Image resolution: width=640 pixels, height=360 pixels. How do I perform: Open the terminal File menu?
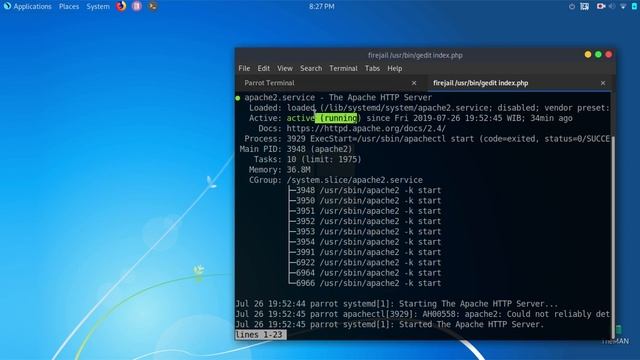244,68
